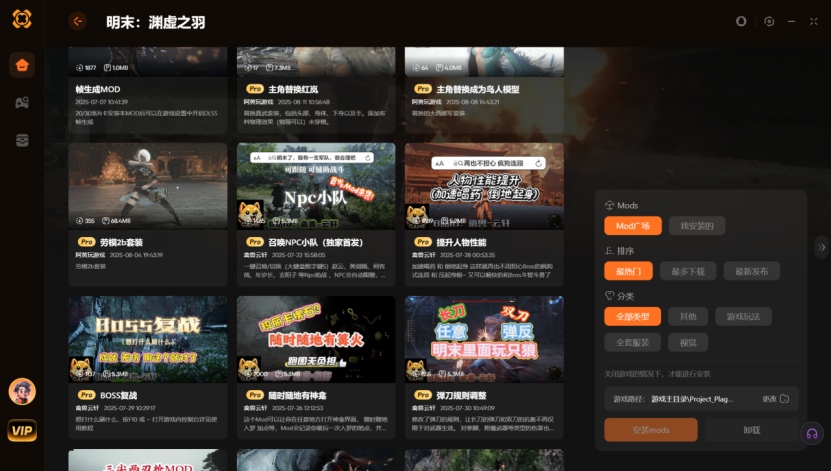Select the 主角替换红岚 title

pyautogui.click(x=293, y=89)
